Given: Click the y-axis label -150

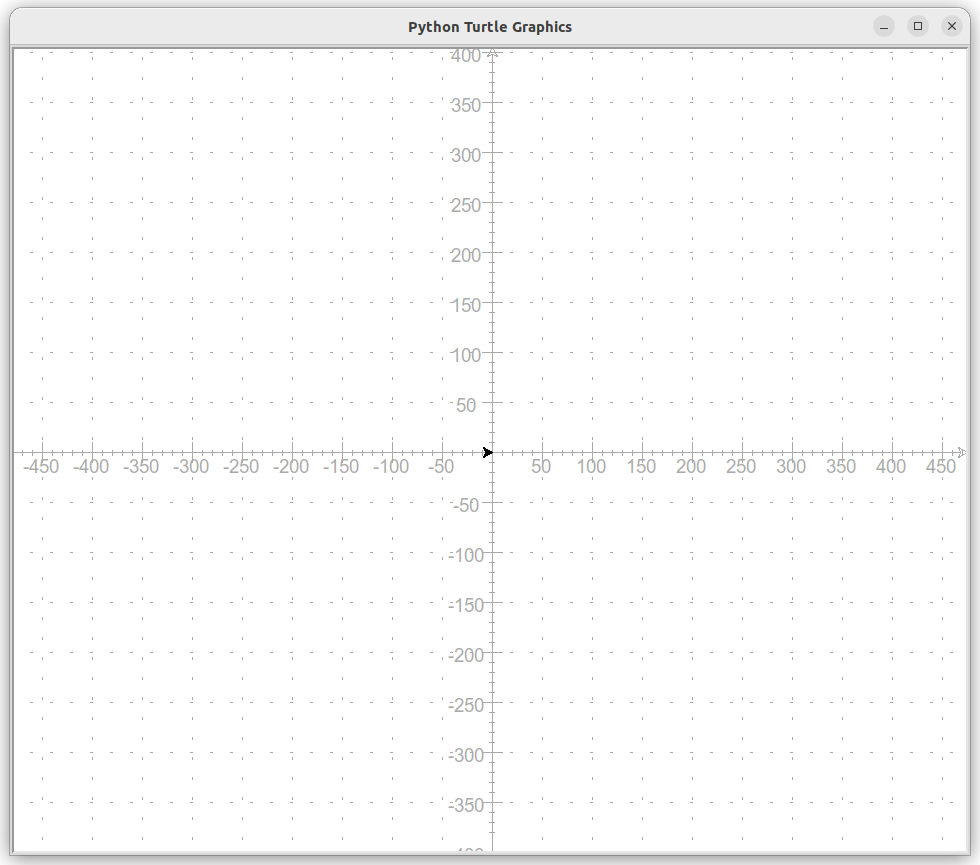Looking at the screenshot, I should [x=466, y=605].
